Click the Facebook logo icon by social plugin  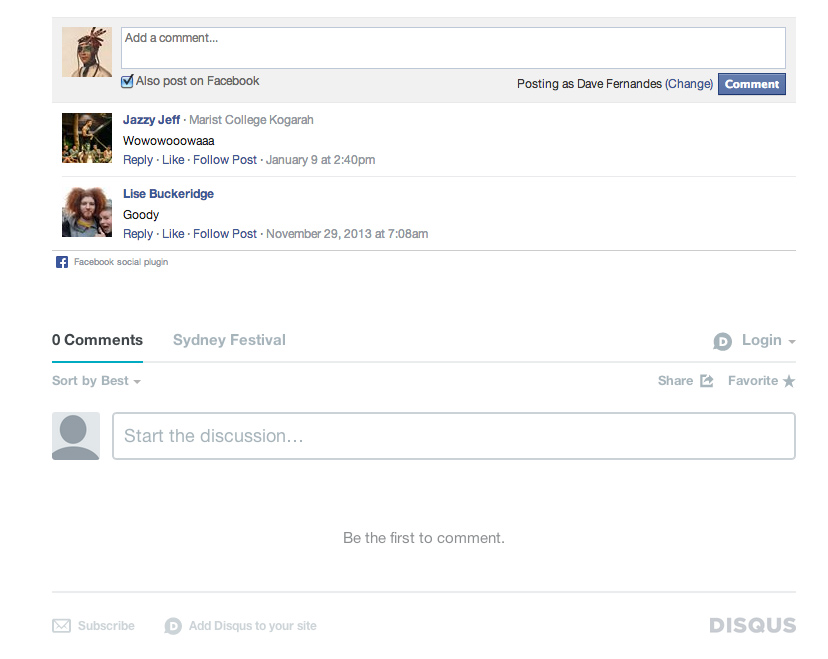(62, 262)
